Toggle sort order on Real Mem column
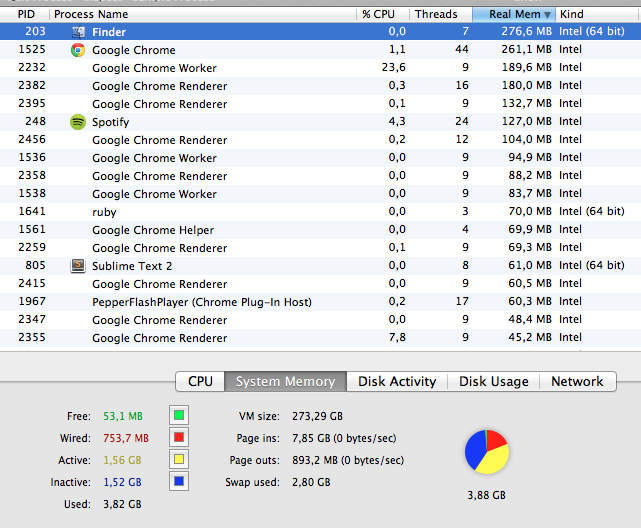The image size is (641, 528). point(514,14)
